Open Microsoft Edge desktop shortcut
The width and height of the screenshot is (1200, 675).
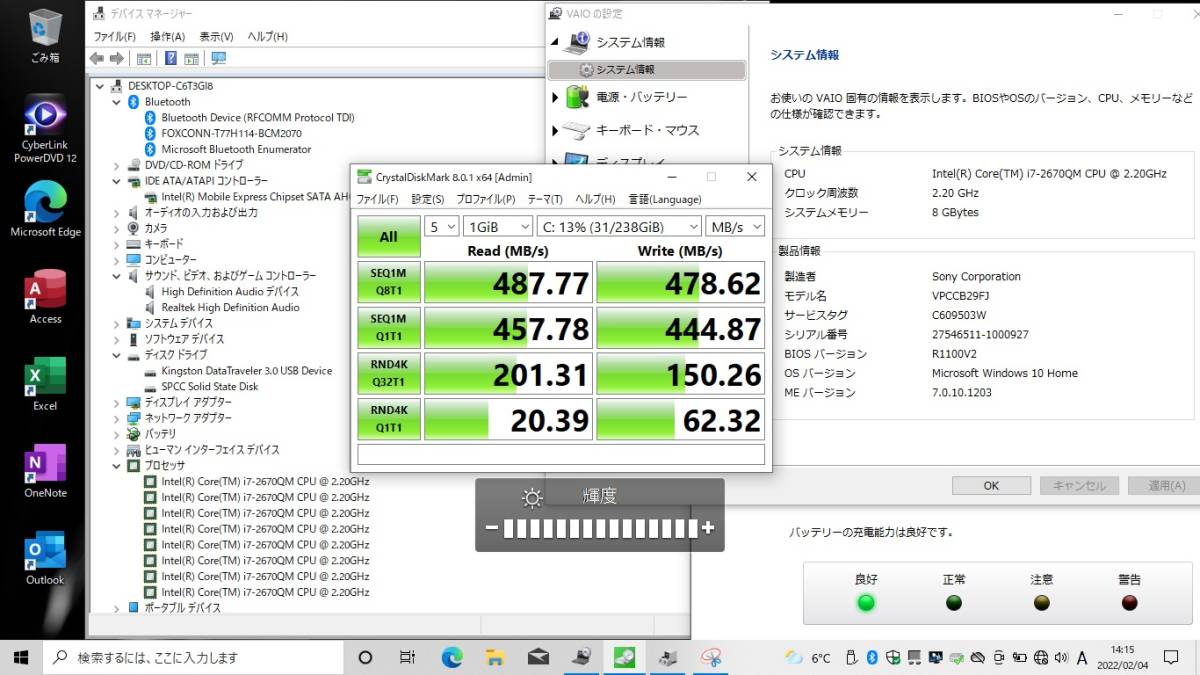pyautogui.click(x=45, y=208)
